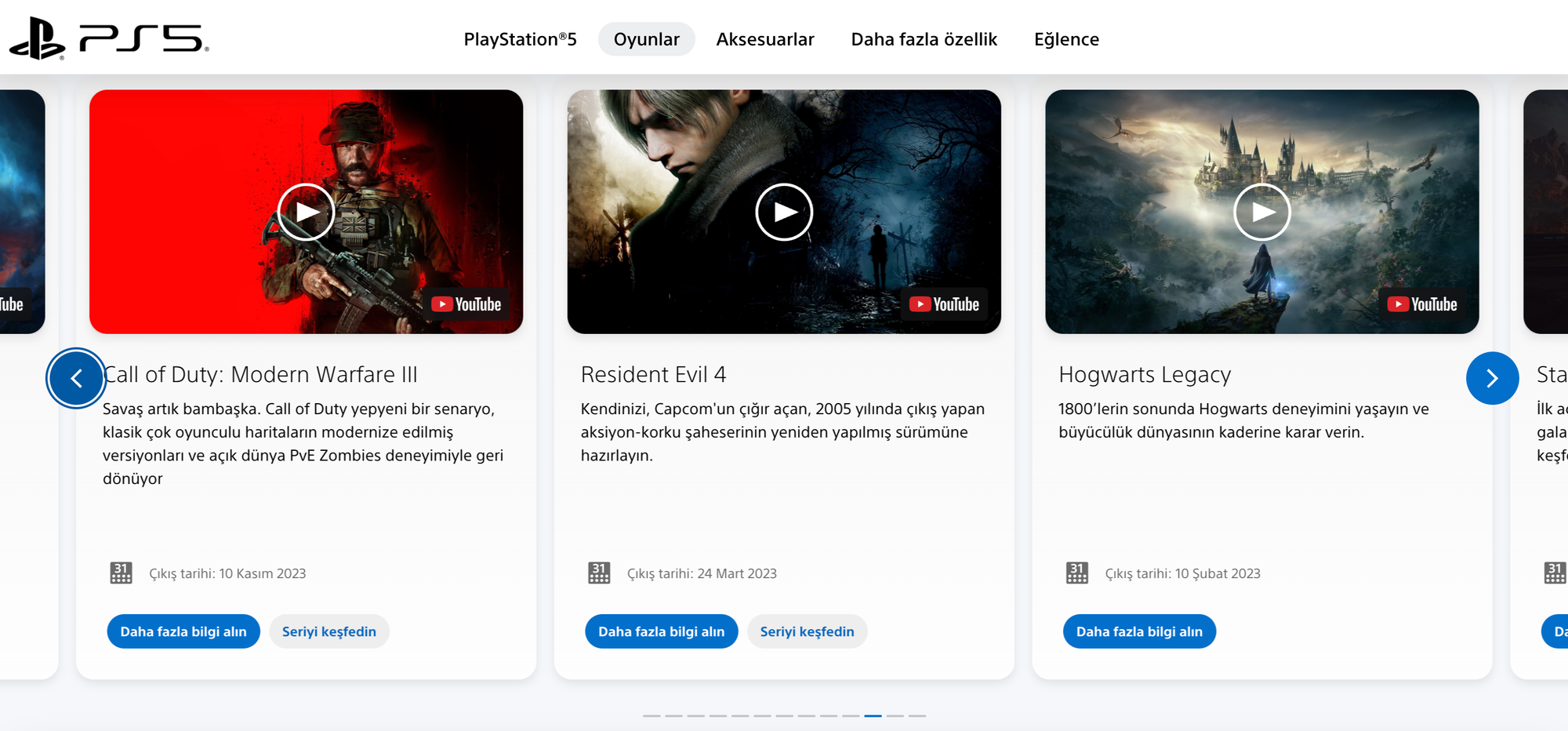Click the PlayStation logo icon
The width and height of the screenshot is (1568, 731).
[37, 38]
